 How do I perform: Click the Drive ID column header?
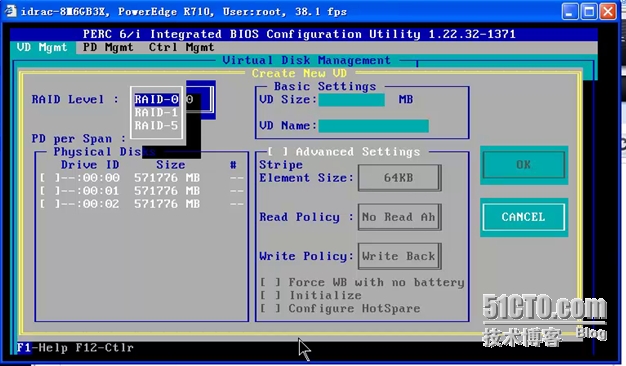click(90, 165)
